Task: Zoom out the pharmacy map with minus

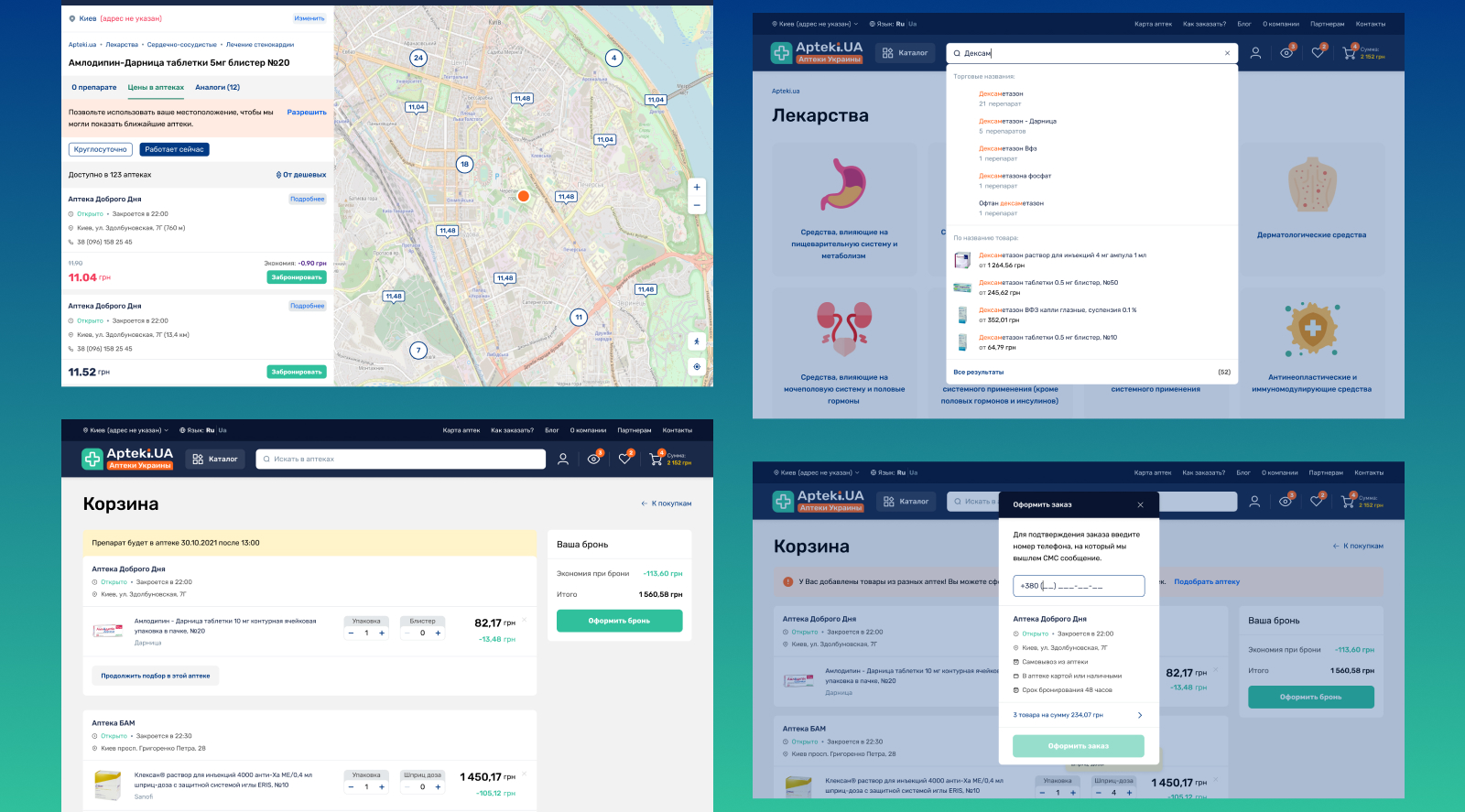Action: pyautogui.click(x=697, y=206)
